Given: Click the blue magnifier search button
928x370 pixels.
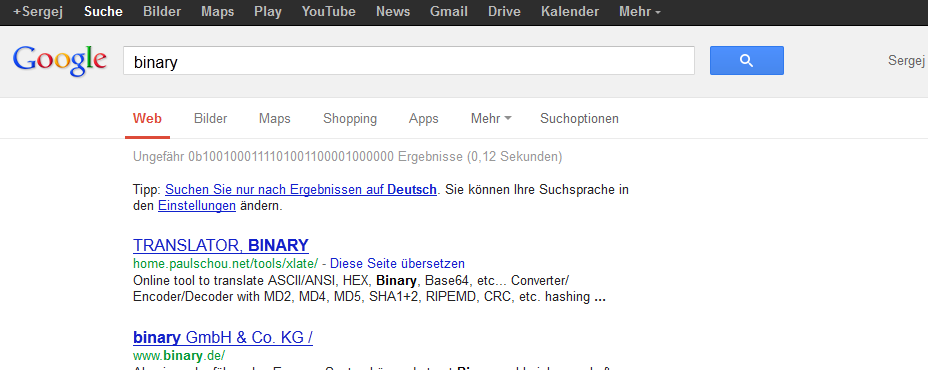Looking at the screenshot, I should pyautogui.click(x=746, y=60).
